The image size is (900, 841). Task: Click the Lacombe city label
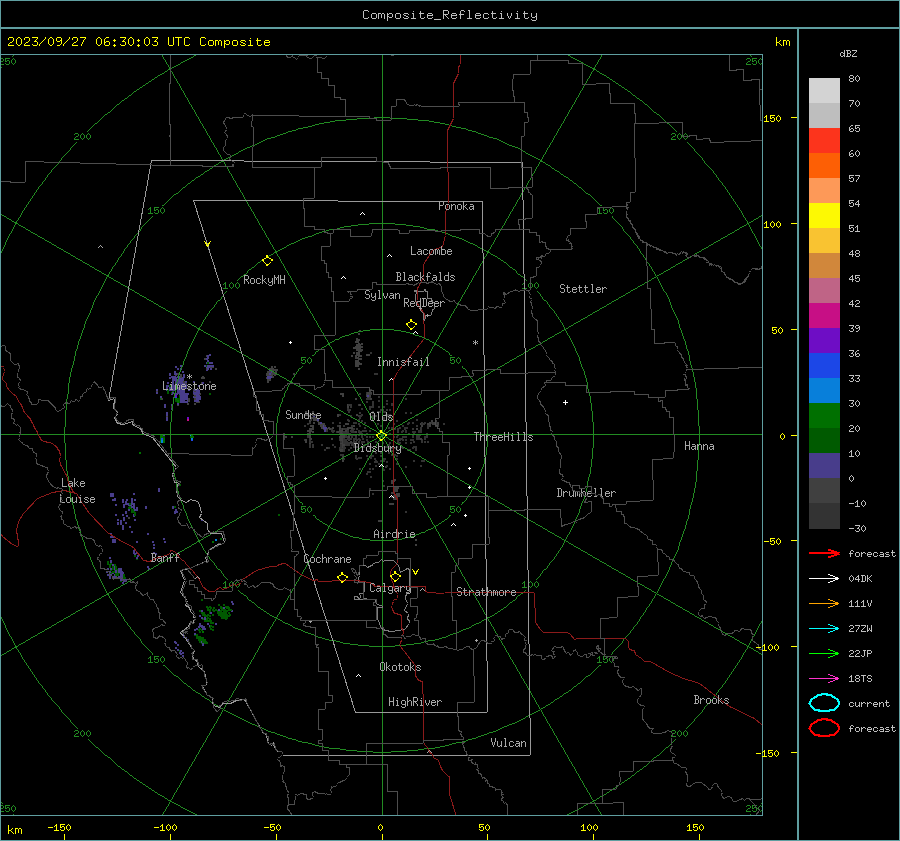pos(431,251)
